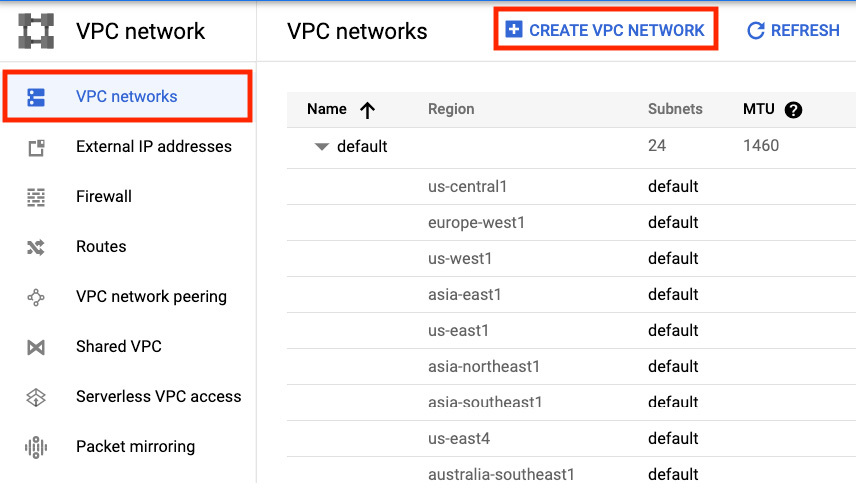Open the default network link
Viewport: 856px width, 488px height.
[x=362, y=146]
